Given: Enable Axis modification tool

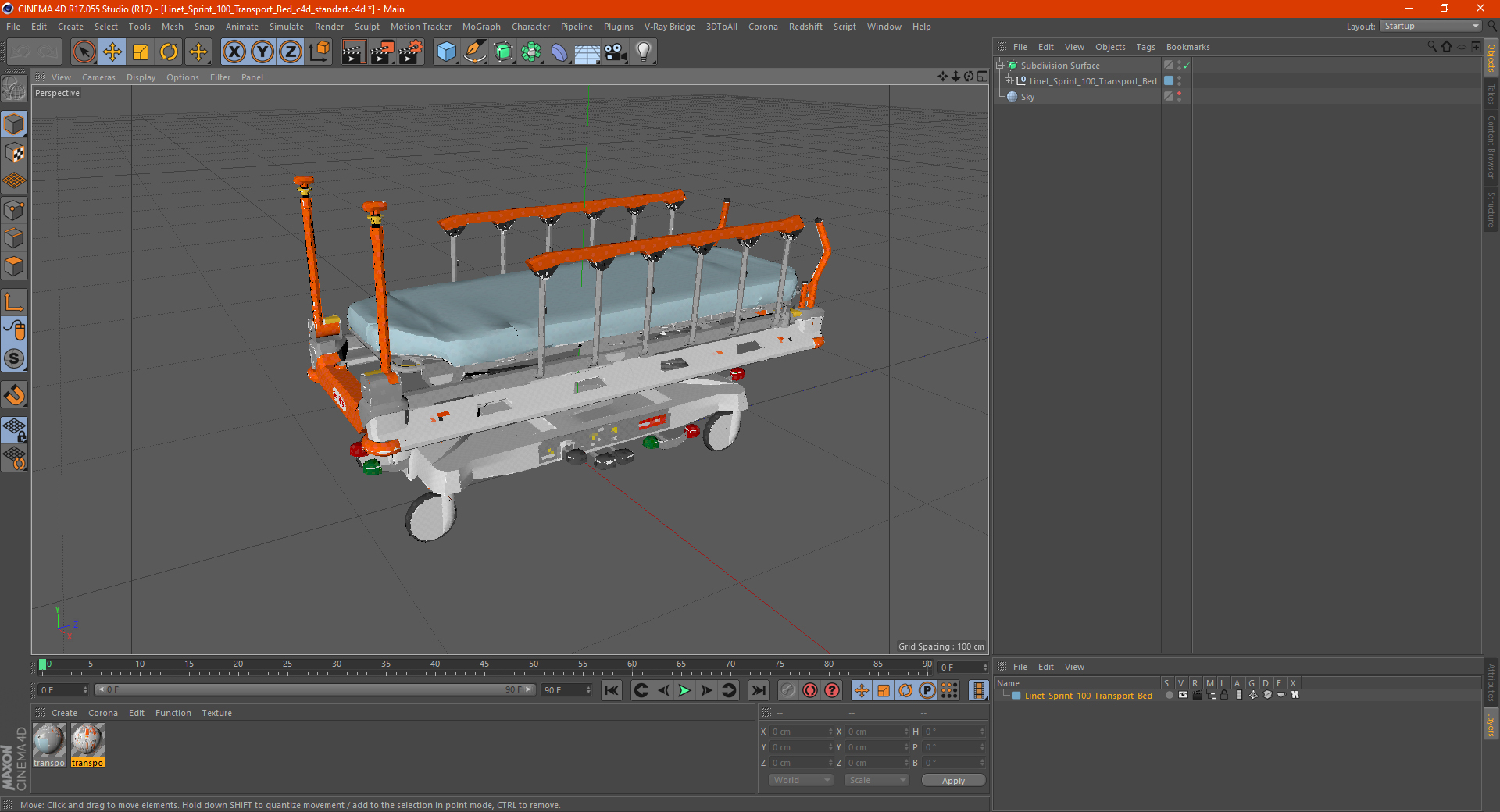Looking at the screenshot, I should (14, 302).
